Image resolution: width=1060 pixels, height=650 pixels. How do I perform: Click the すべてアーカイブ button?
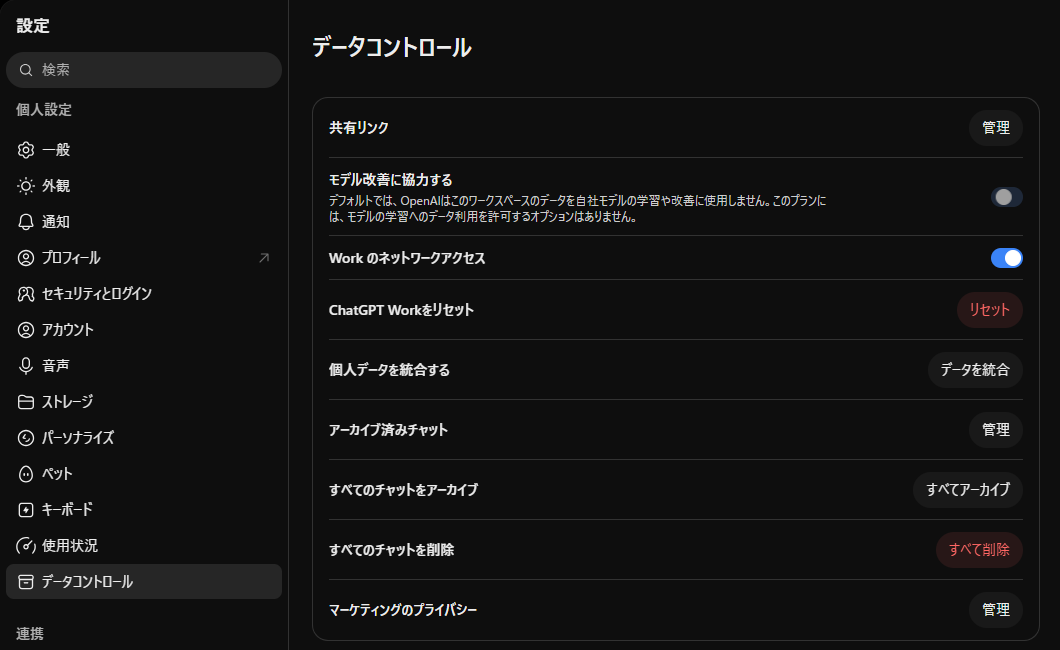point(967,490)
